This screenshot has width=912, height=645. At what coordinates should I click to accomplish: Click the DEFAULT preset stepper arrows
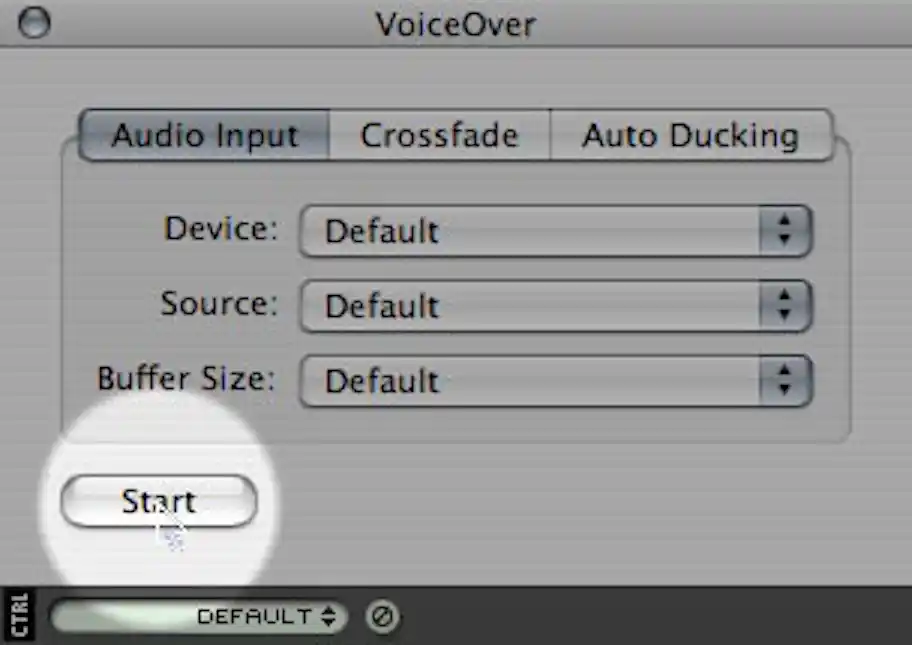click(330, 617)
